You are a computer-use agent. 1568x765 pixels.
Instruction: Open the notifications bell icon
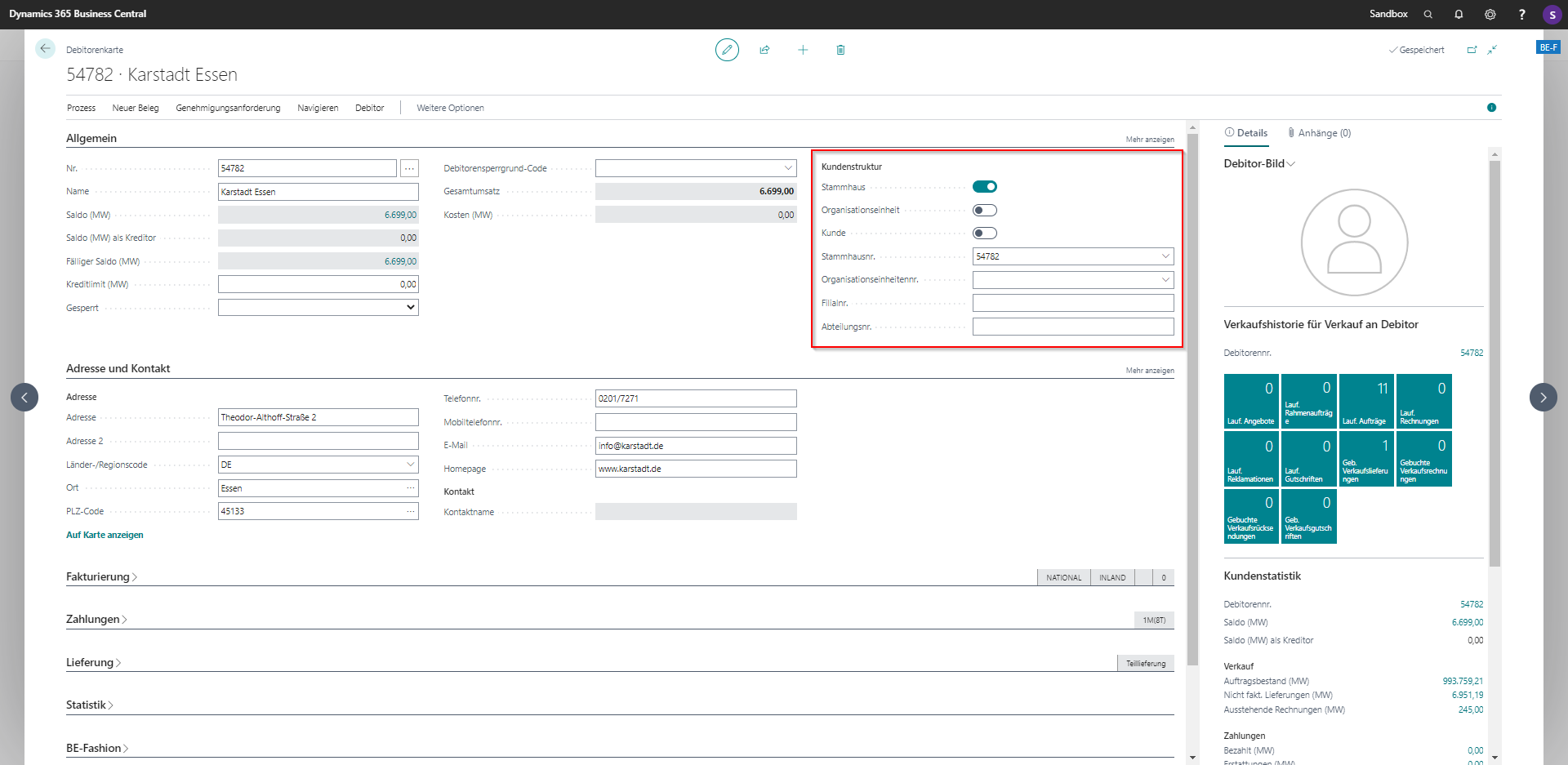point(1459,14)
